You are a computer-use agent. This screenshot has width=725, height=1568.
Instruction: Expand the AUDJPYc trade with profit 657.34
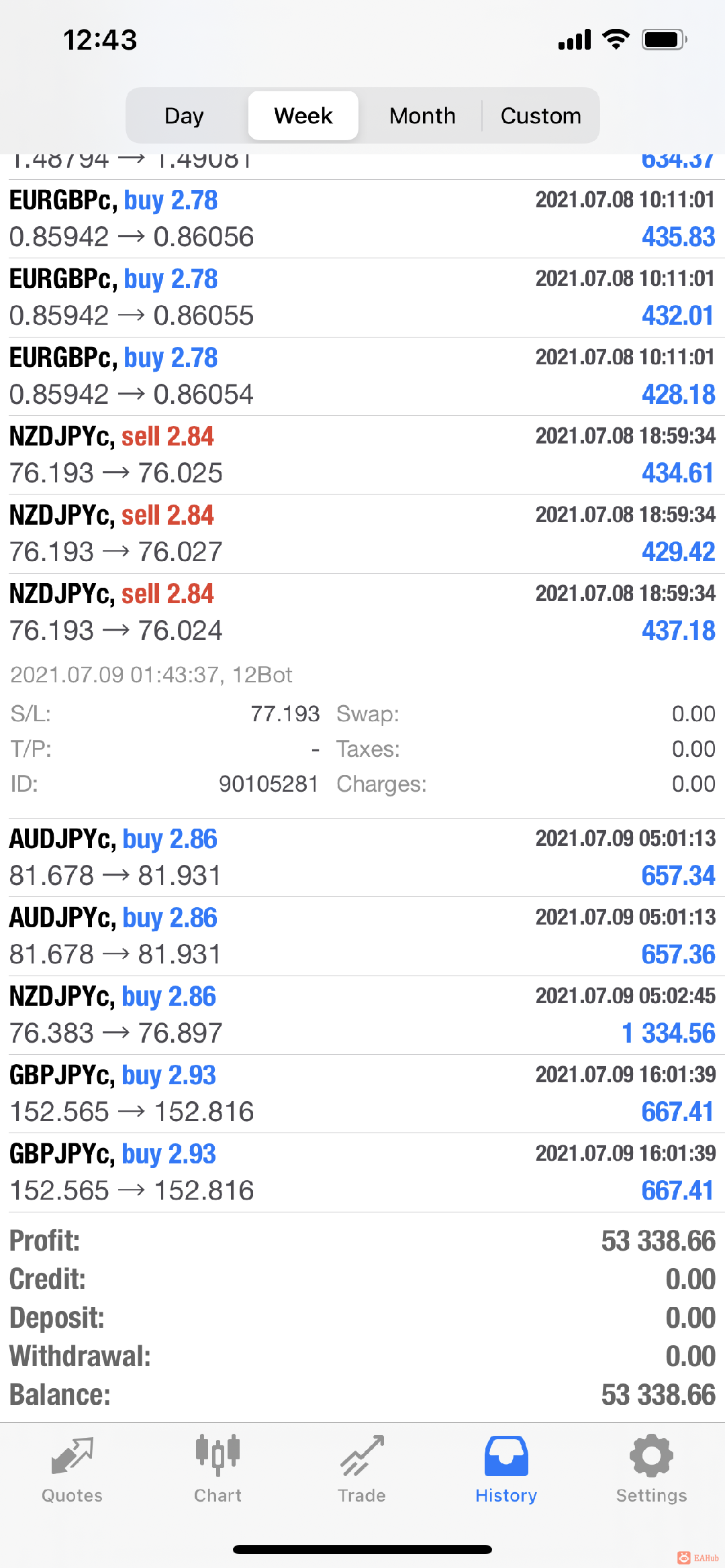(362, 857)
